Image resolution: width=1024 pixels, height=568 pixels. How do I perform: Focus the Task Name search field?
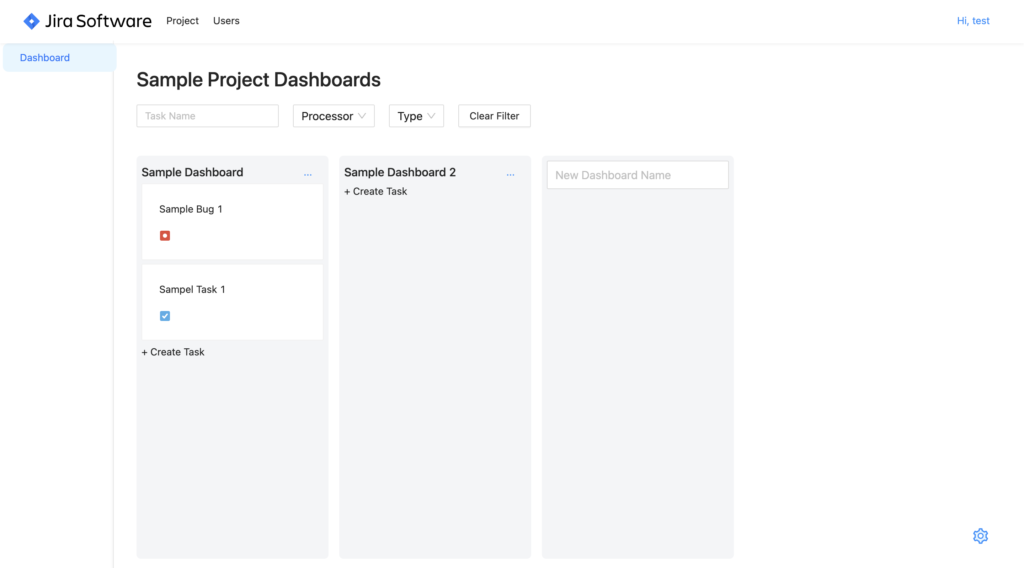(x=207, y=116)
